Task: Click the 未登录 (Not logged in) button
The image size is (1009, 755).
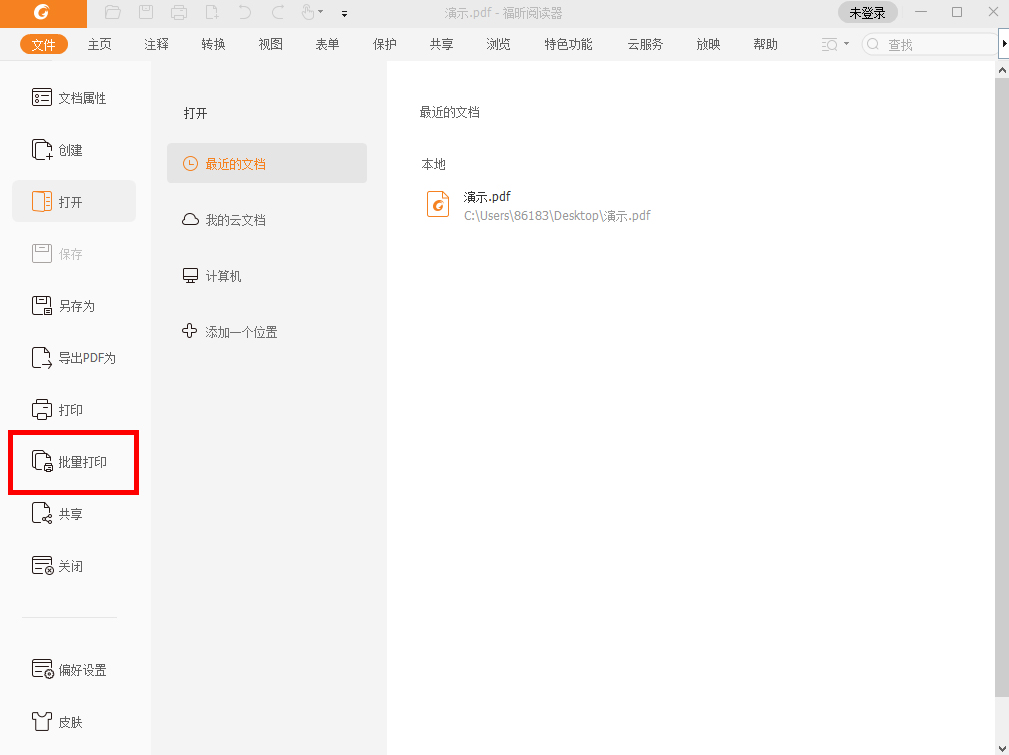Action: (866, 13)
